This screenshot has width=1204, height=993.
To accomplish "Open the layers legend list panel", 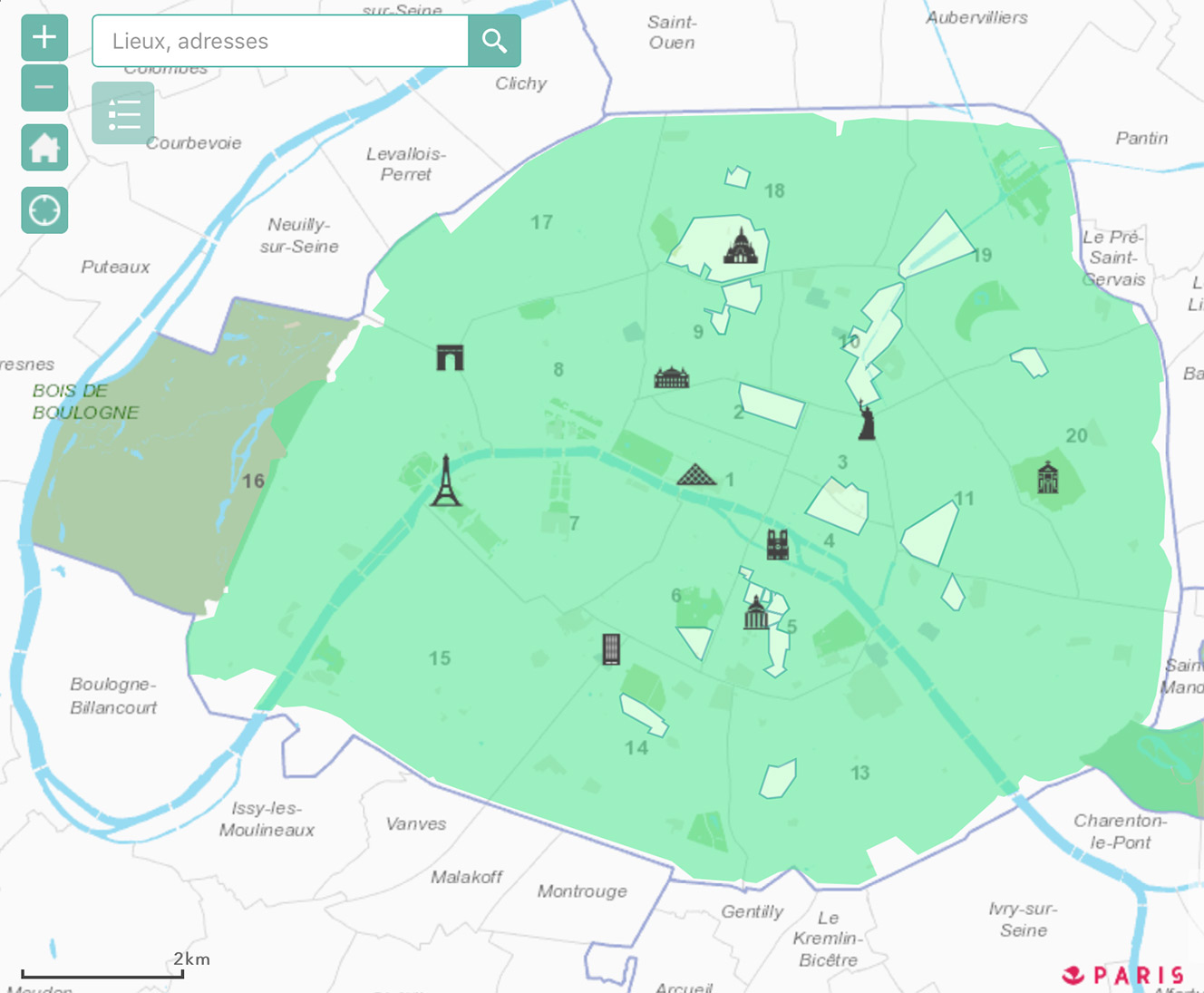I will [123, 113].
